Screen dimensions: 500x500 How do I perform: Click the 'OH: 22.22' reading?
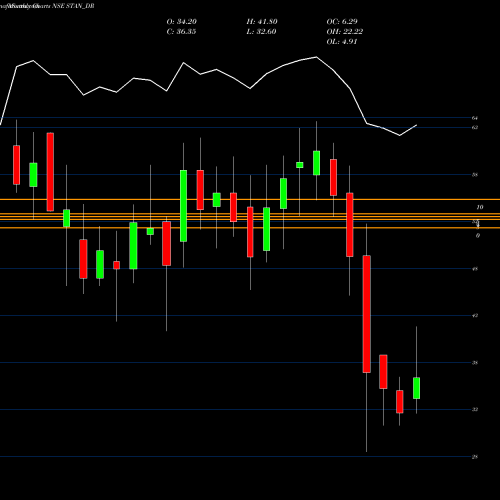tap(345, 32)
